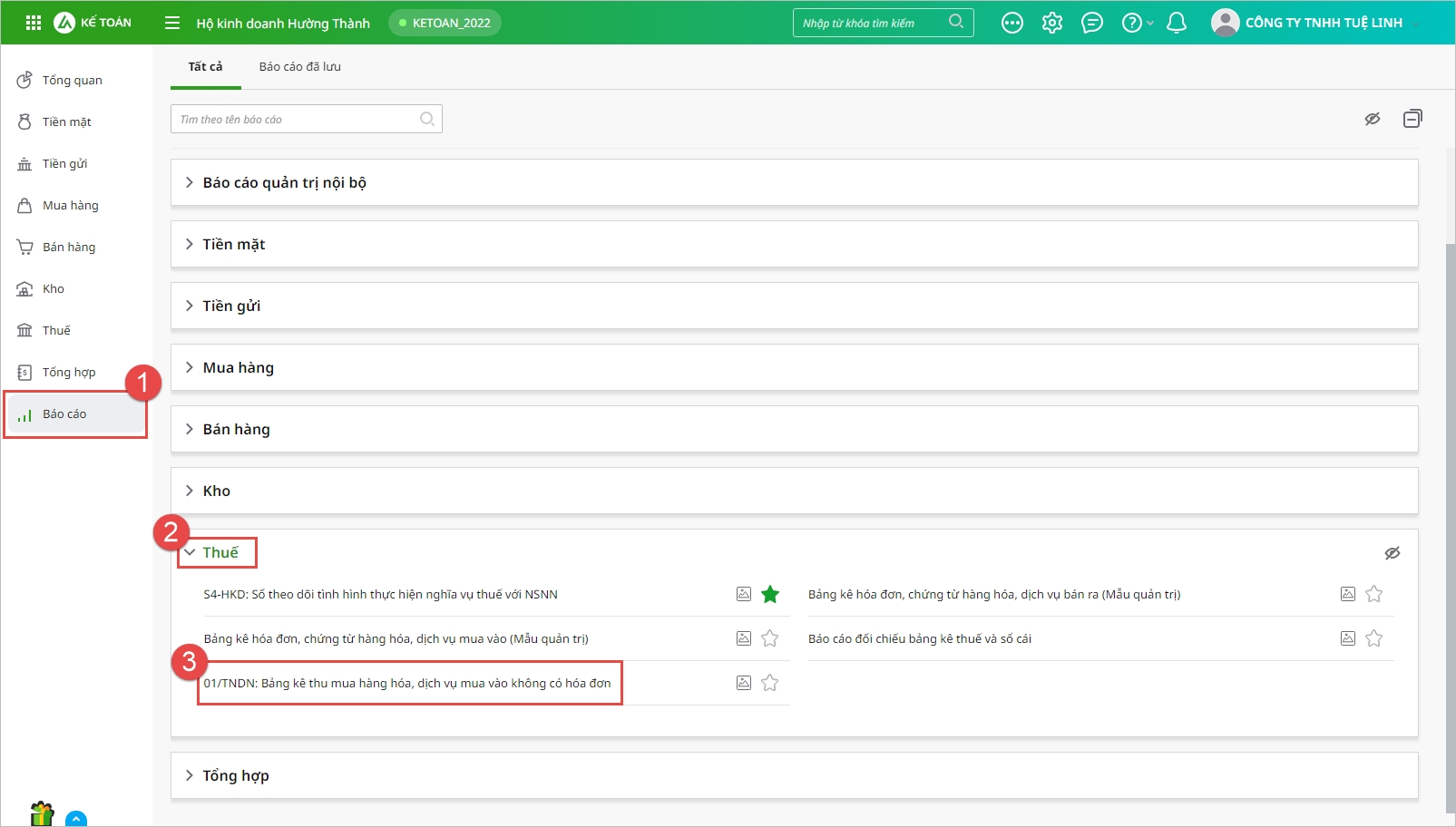Click the hamburger menu icon

(172, 23)
